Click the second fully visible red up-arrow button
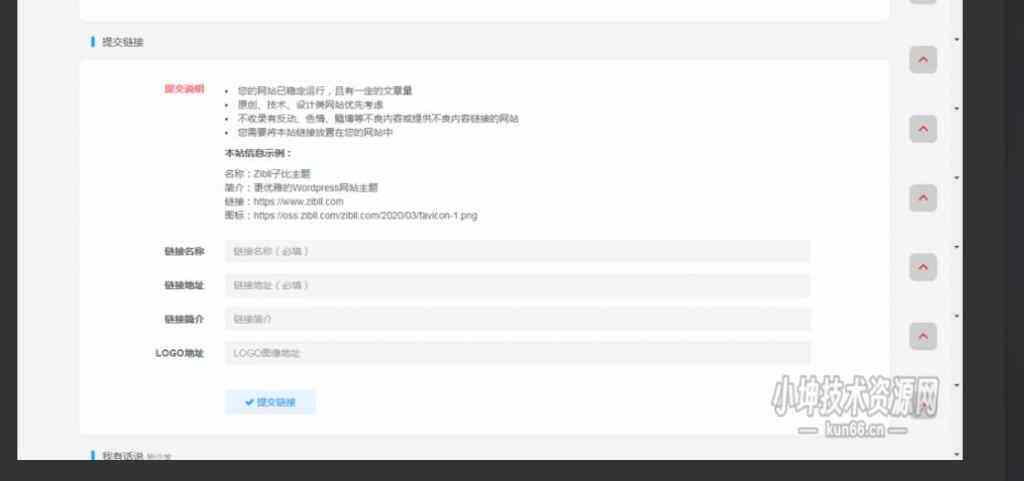1024x481 pixels. point(922,129)
